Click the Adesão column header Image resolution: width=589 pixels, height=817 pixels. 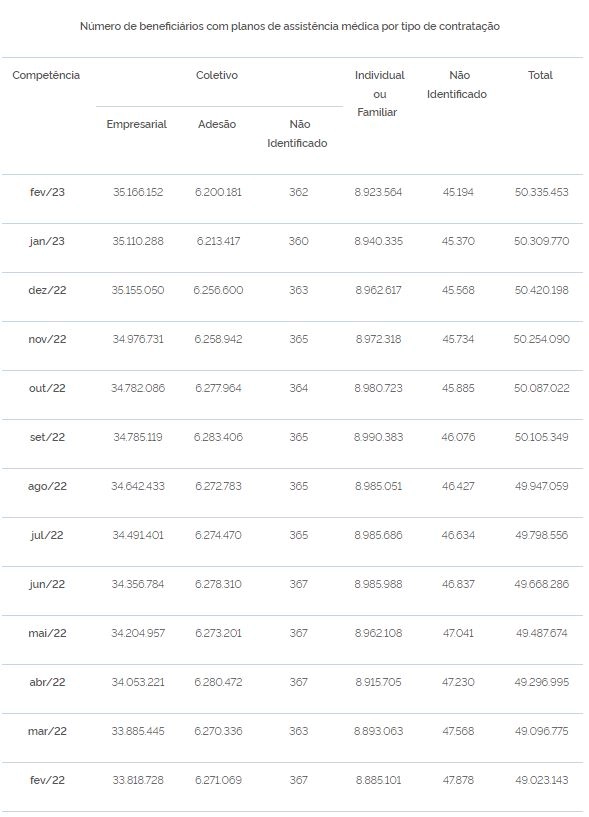click(217, 124)
